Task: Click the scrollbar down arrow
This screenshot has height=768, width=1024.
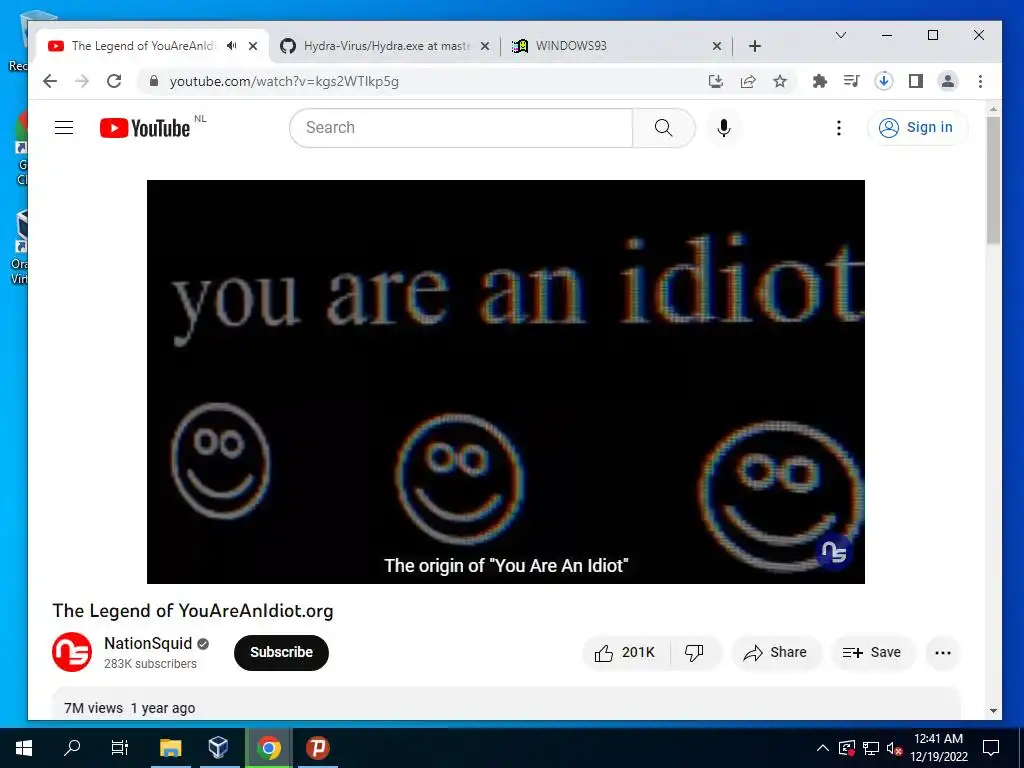Action: [993, 711]
